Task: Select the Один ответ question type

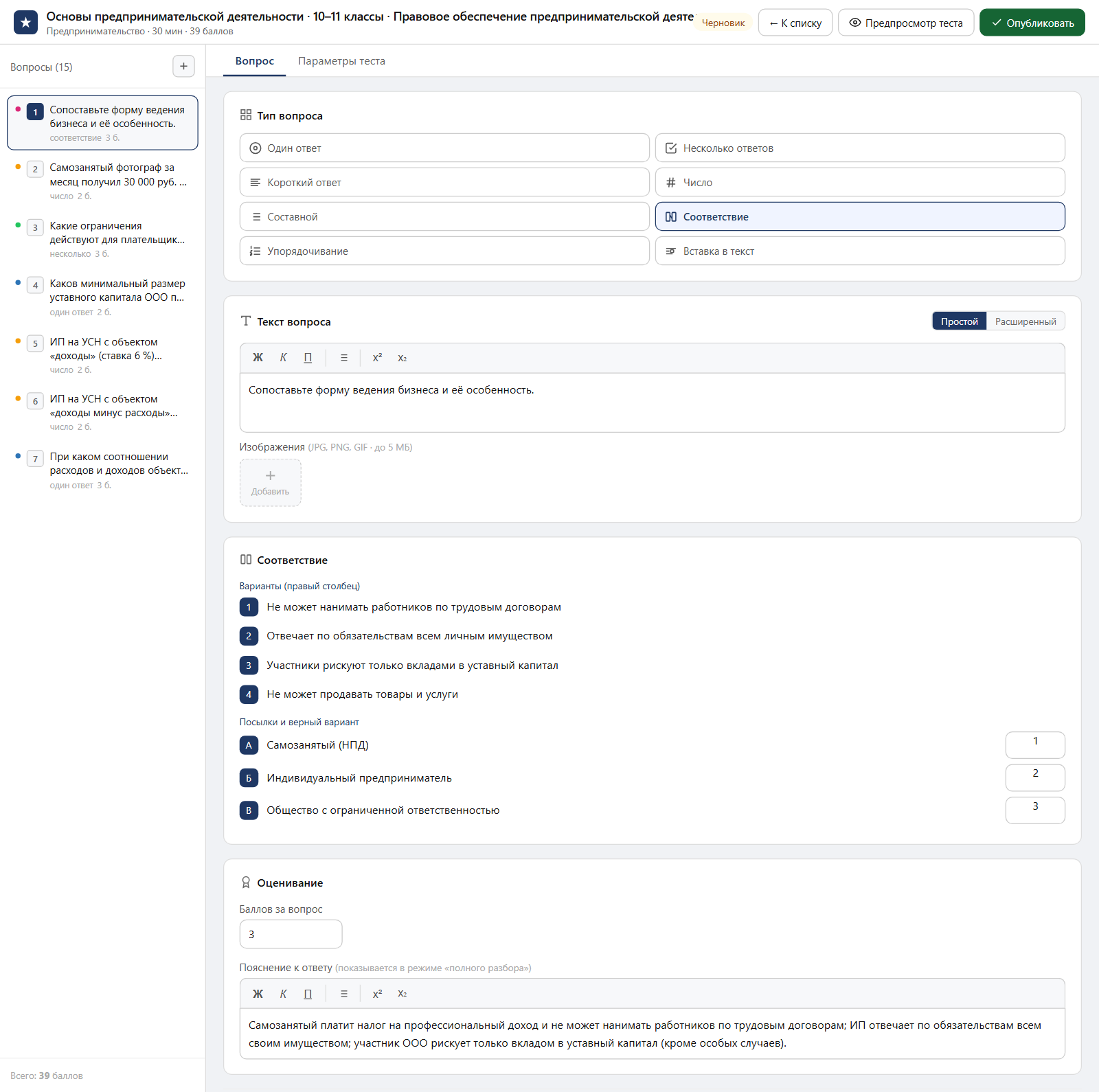Action: coord(444,148)
